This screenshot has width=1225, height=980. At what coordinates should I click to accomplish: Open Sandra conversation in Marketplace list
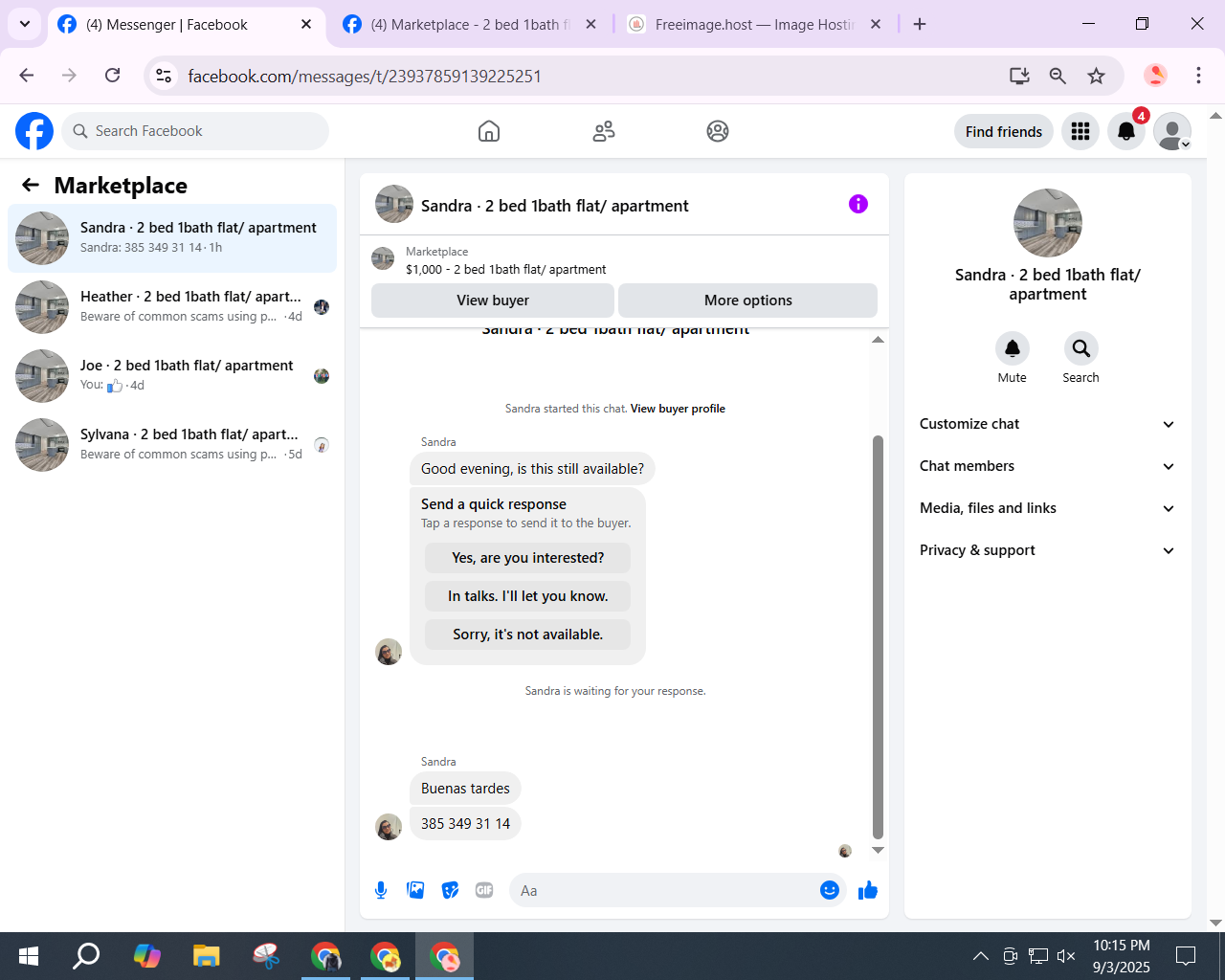pyautogui.click(x=172, y=238)
